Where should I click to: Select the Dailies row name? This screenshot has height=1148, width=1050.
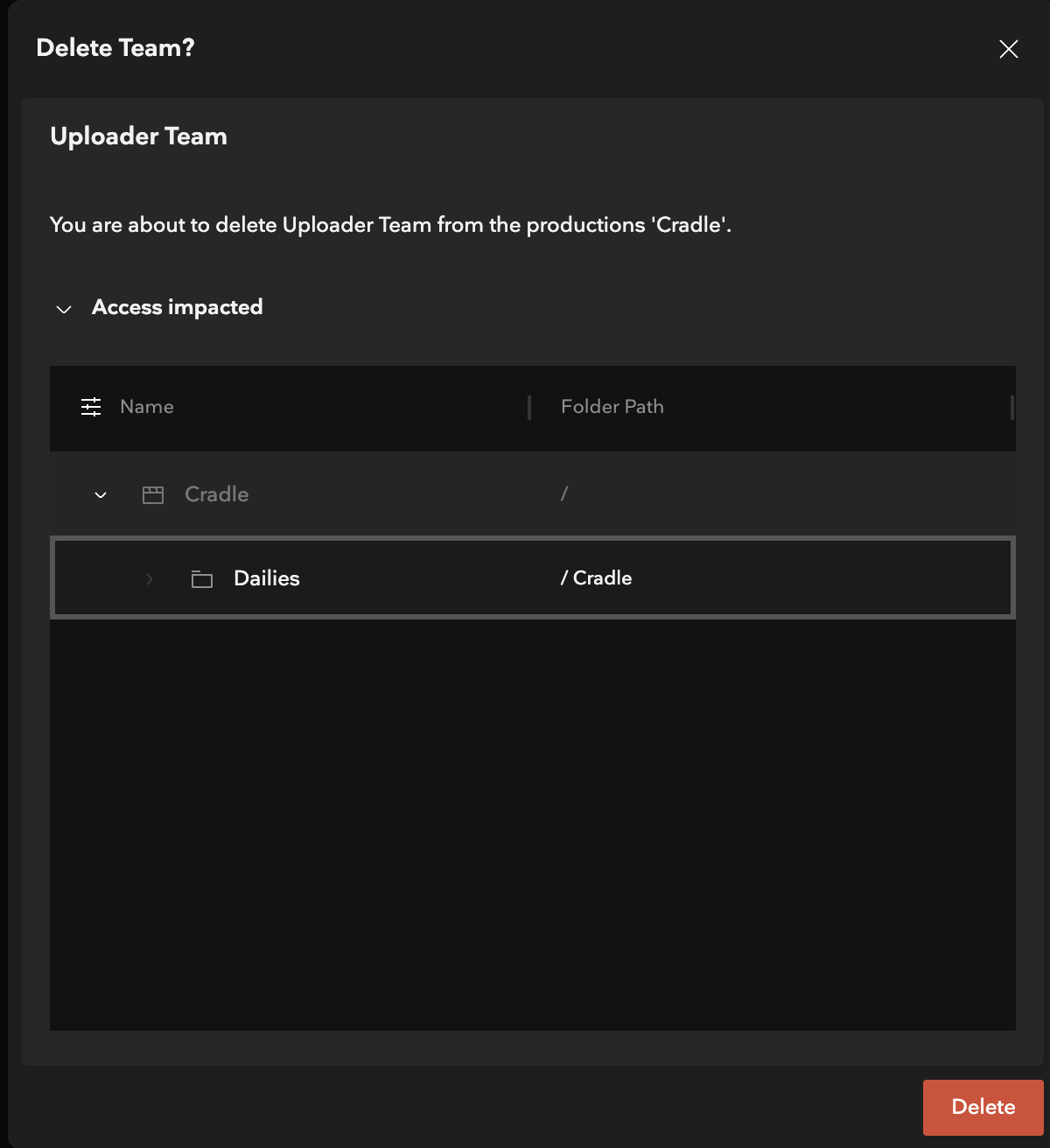[267, 578]
